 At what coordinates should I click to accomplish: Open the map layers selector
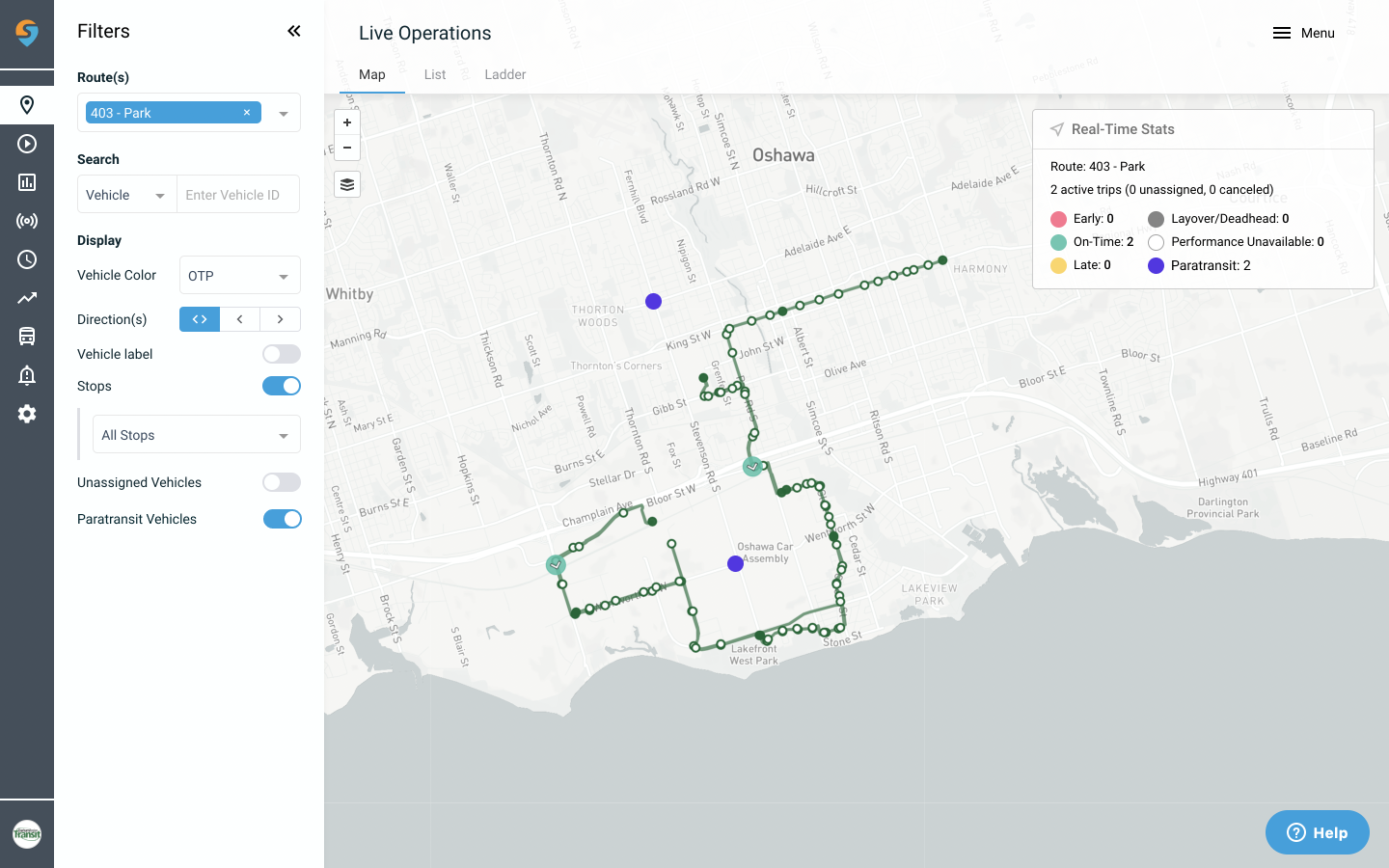(x=347, y=184)
